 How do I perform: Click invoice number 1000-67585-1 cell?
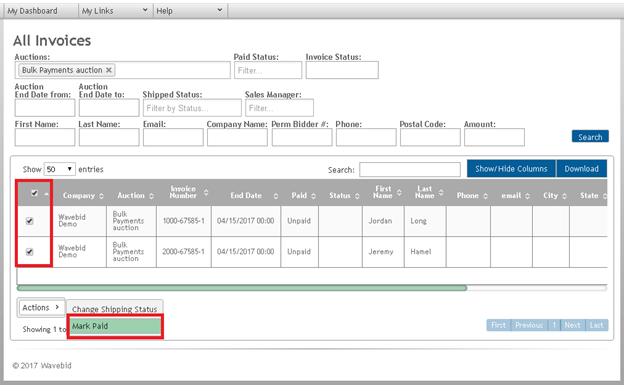[183, 221]
